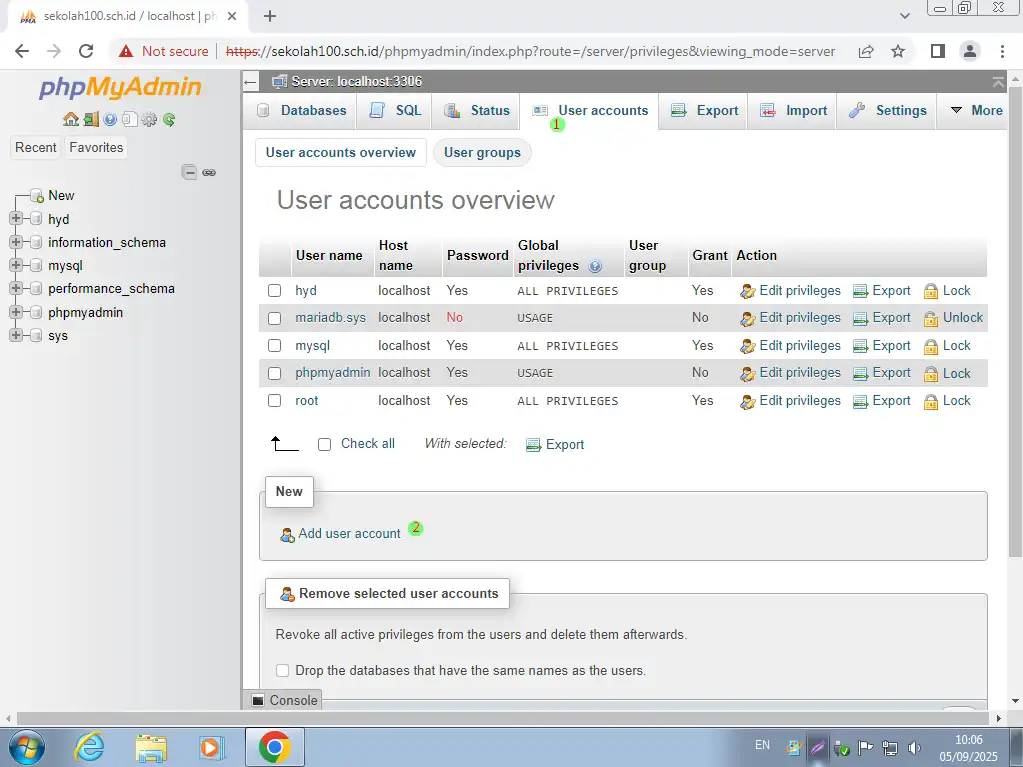Click the Not secure warning icon
The height and width of the screenshot is (767, 1023).
[x=126, y=52]
